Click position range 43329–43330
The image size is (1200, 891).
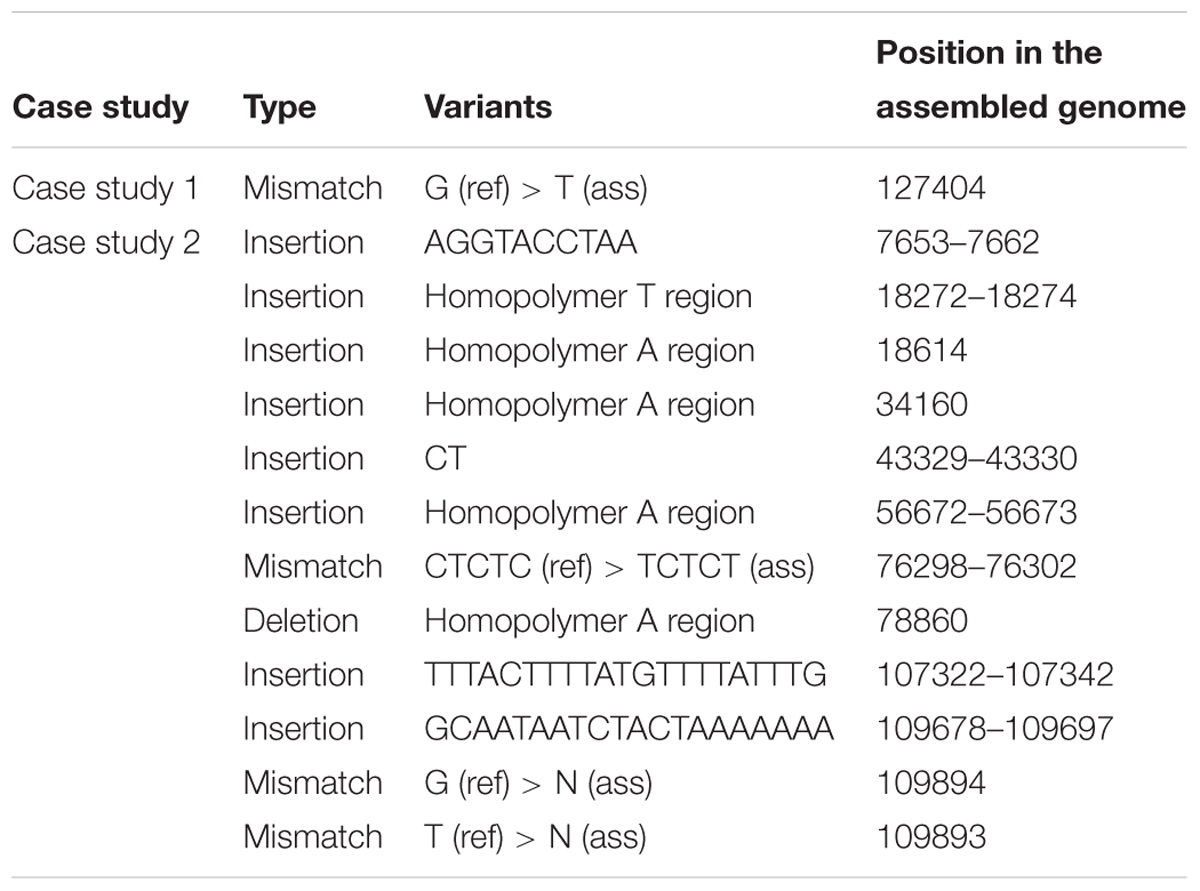pos(977,458)
